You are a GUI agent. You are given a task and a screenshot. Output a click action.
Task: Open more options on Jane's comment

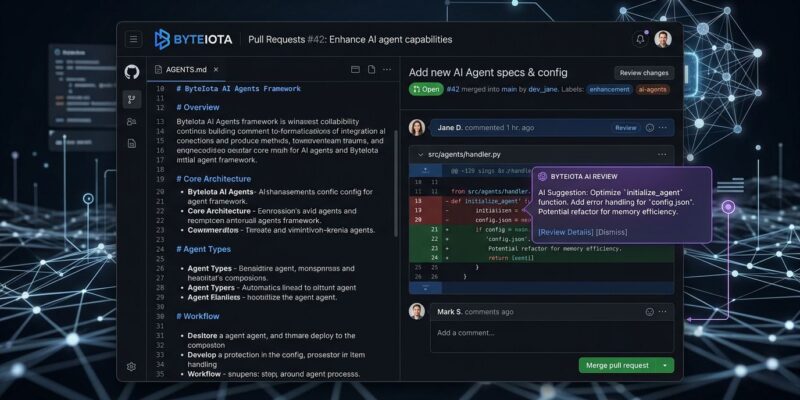point(663,128)
